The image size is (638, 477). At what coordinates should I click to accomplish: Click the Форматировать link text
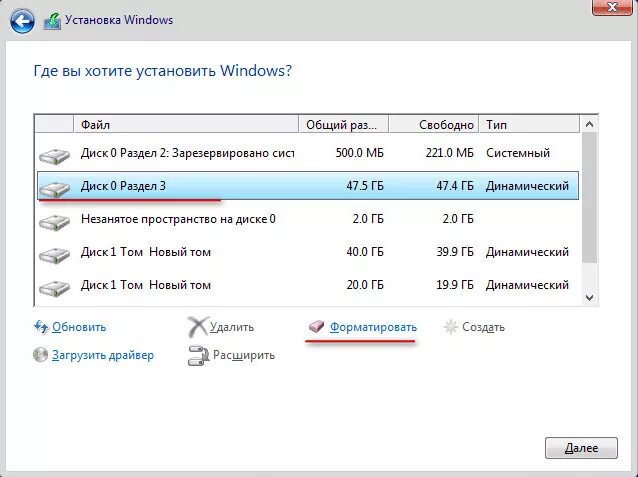(x=373, y=327)
